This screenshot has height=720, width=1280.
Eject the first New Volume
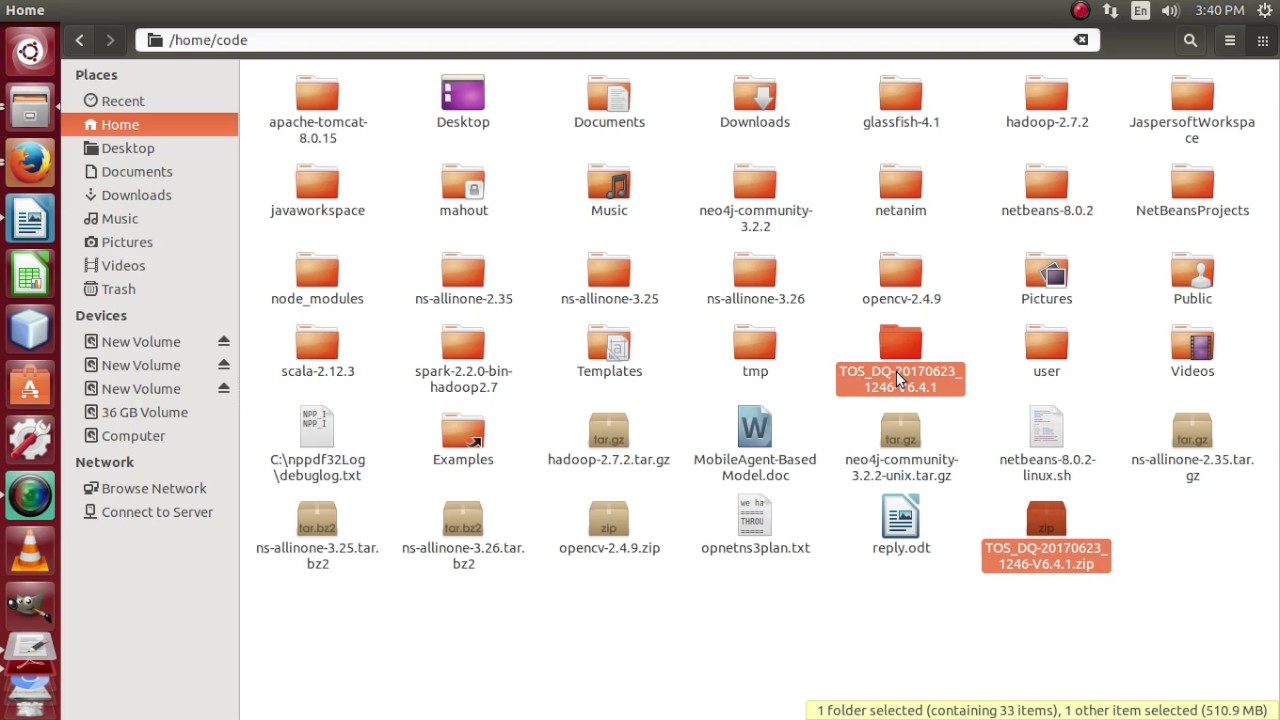(224, 341)
